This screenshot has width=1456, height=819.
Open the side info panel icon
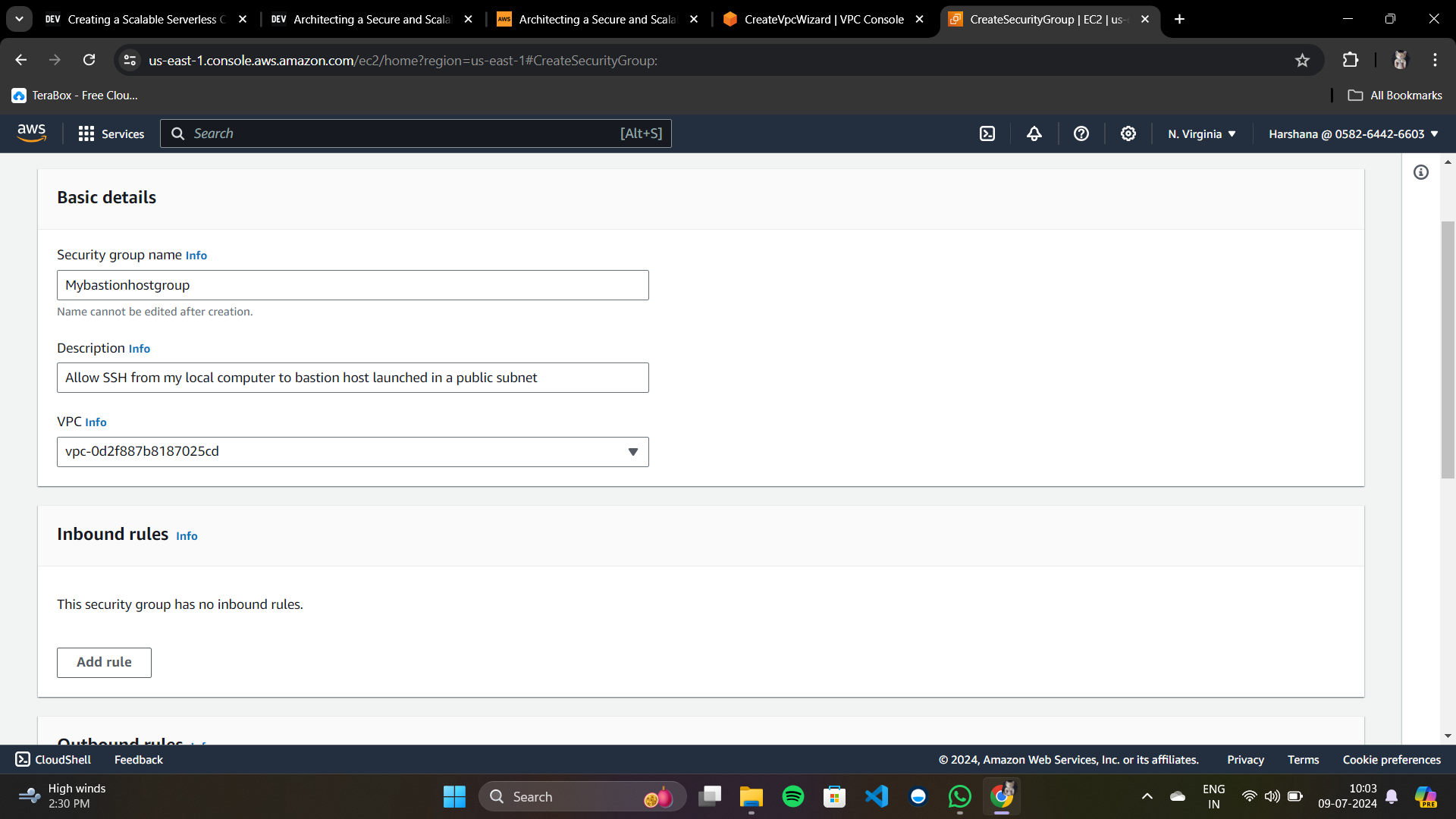click(x=1421, y=172)
